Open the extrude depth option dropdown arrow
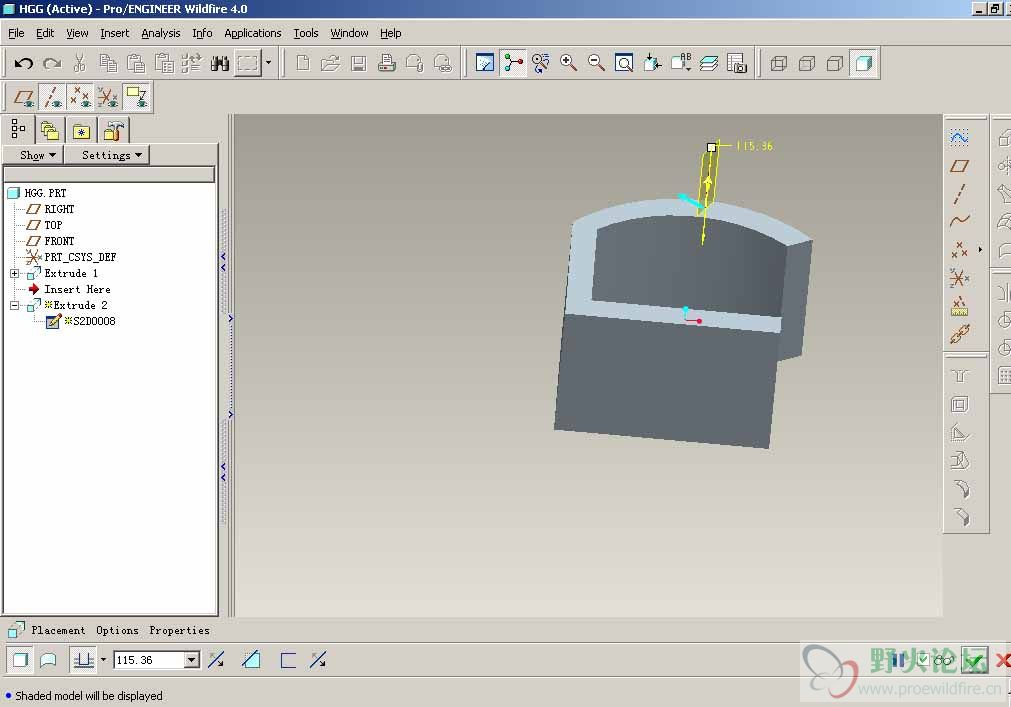Image resolution: width=1011 pixels, height=707 pixels. click(103, 660)
